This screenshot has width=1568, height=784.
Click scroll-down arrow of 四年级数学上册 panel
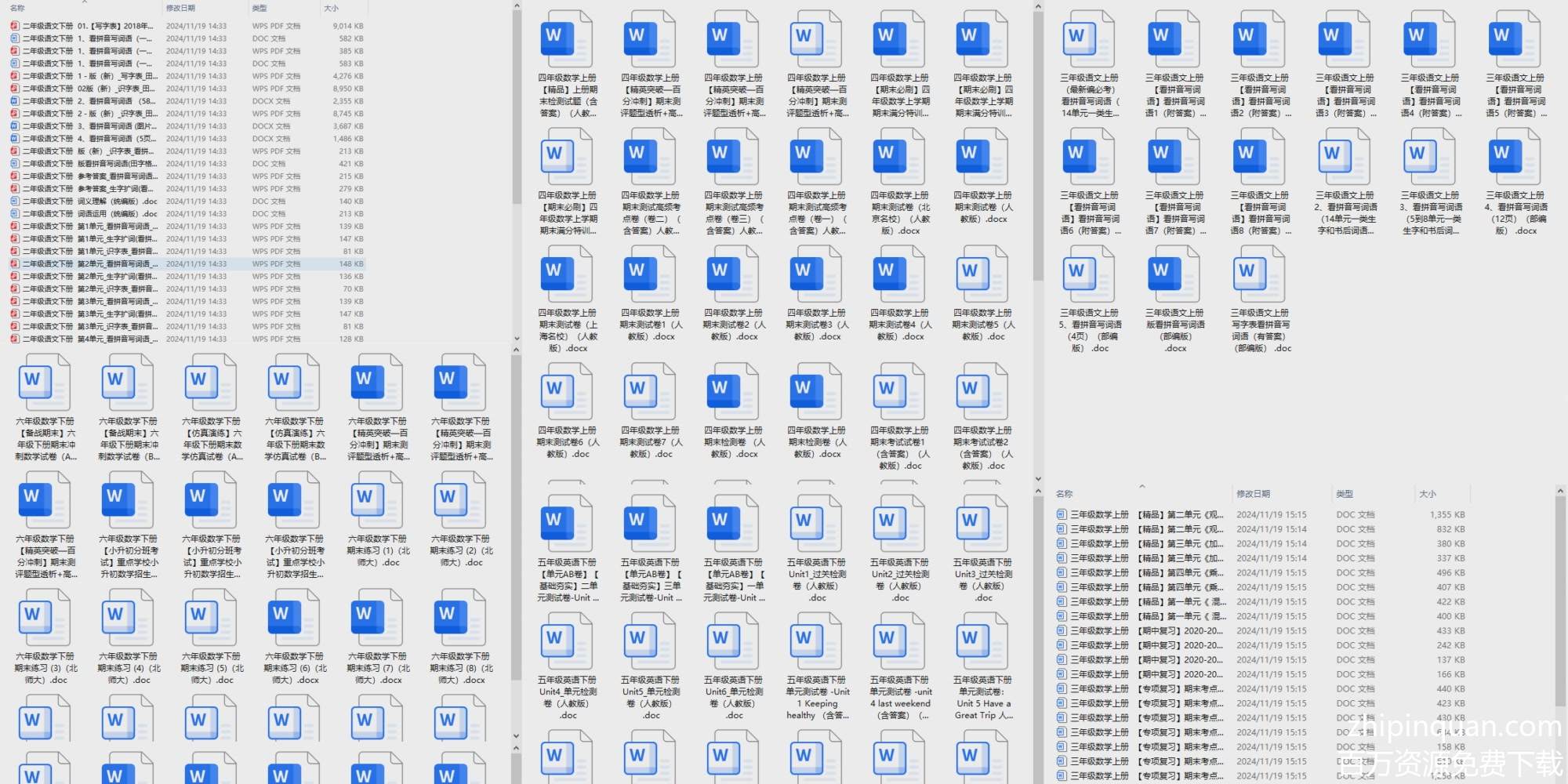1038,478
